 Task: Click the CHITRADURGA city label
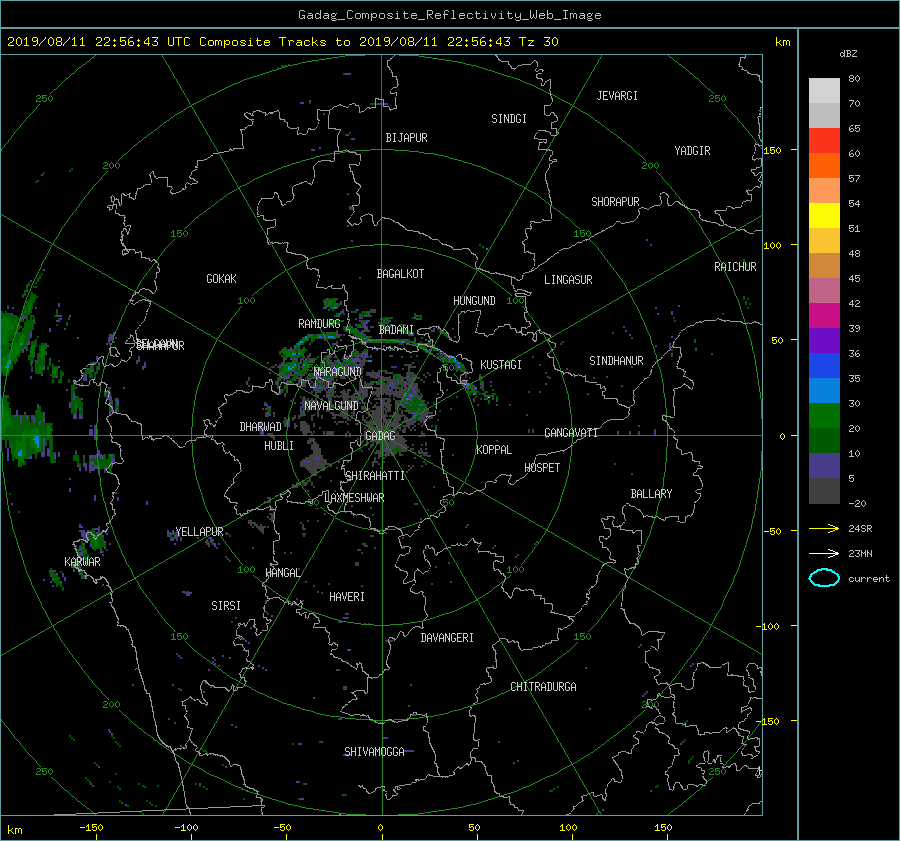pyautogui.click(x=543, y=687)
